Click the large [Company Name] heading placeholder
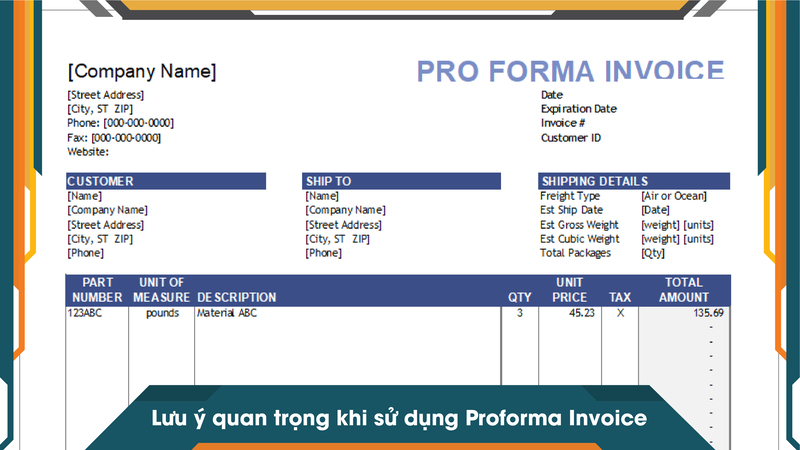The width and height of the screenshot is (800, 450). pyautogui.click(x=141, y=72)
